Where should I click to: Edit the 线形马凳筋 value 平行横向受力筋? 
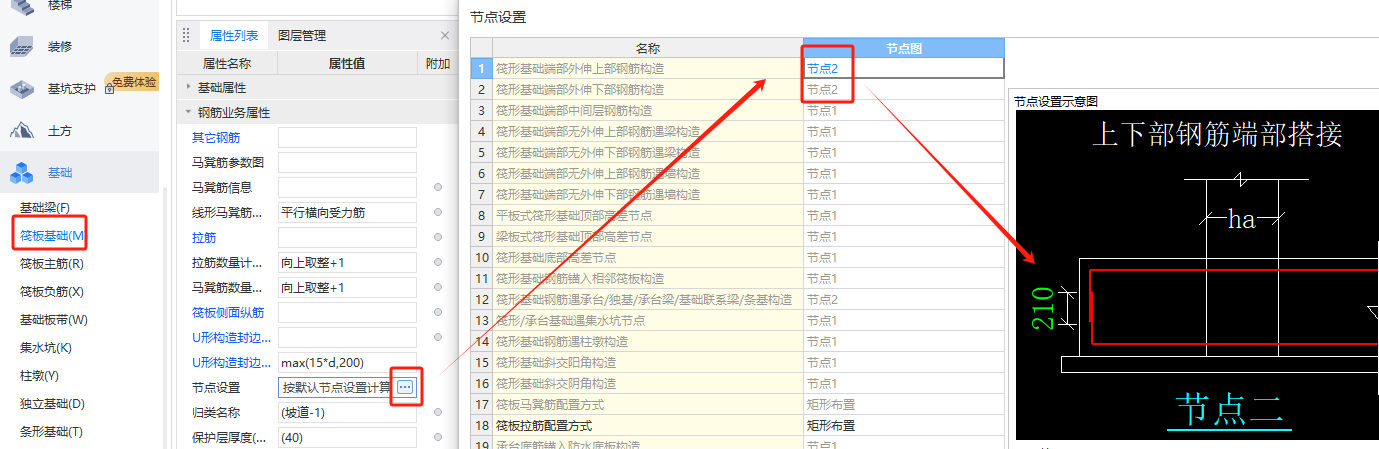coord(347,212)
